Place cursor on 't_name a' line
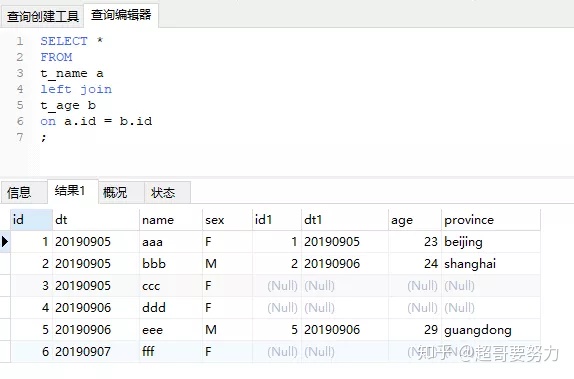This screenshot has width=574, height=379. click(x=72, y=73)
